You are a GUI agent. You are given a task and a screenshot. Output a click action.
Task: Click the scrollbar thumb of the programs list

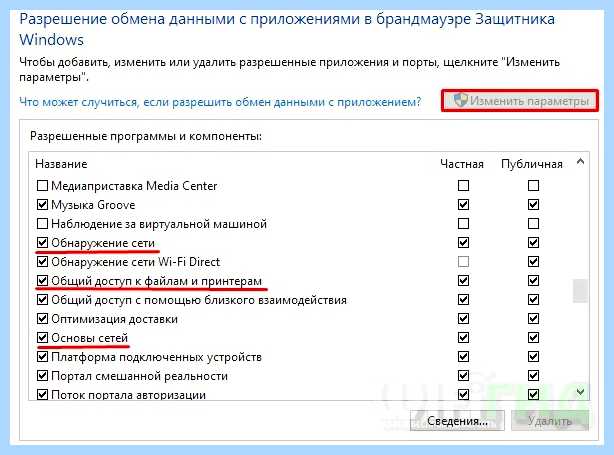coord(580,291)
